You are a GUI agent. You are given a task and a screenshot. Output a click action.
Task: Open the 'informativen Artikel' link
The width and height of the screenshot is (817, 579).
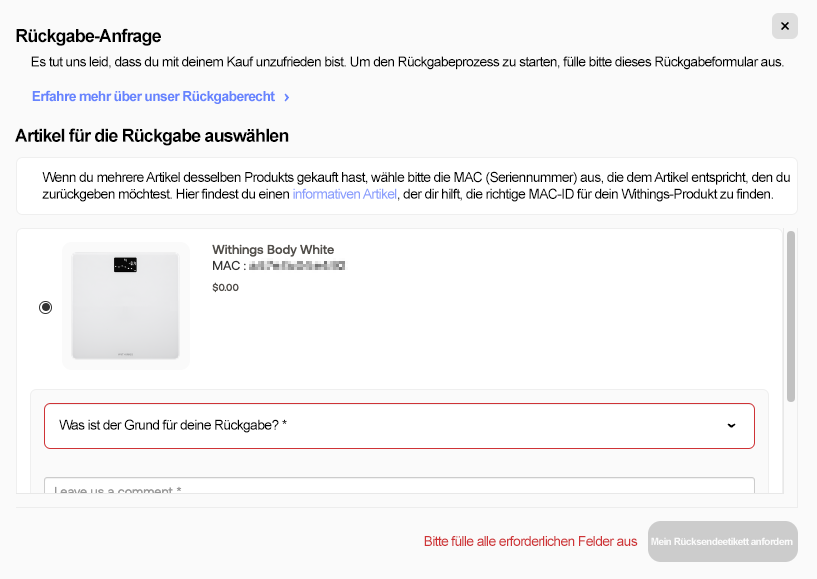pos(344,194)
